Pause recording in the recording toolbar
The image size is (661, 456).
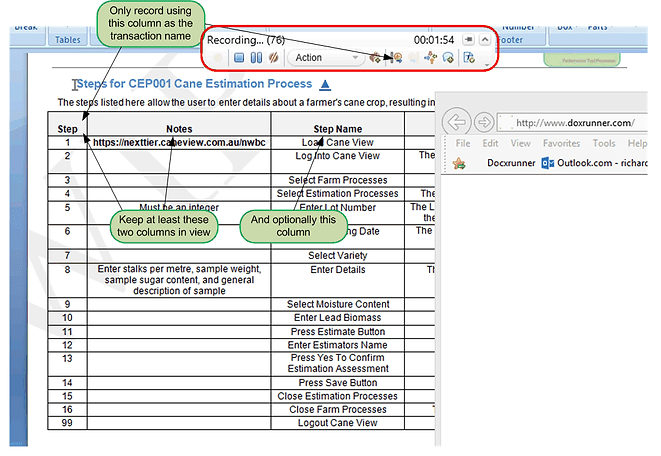(256, 58)
